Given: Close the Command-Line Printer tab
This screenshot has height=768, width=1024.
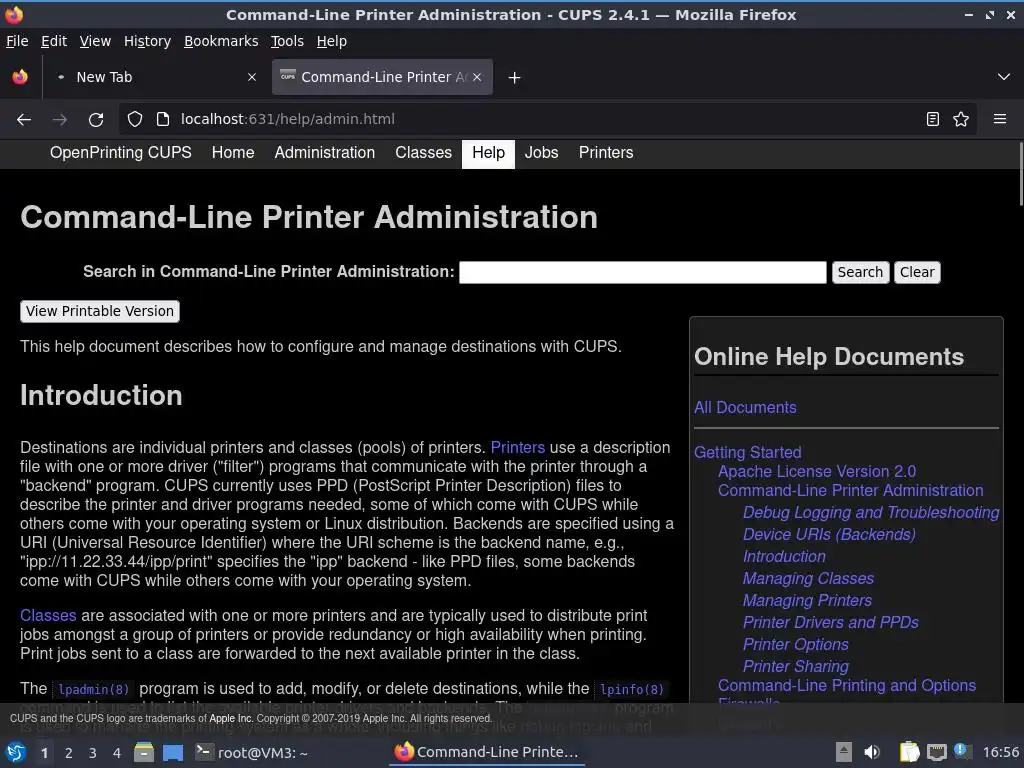Looking at the screenshot, I should click(477, 77).
